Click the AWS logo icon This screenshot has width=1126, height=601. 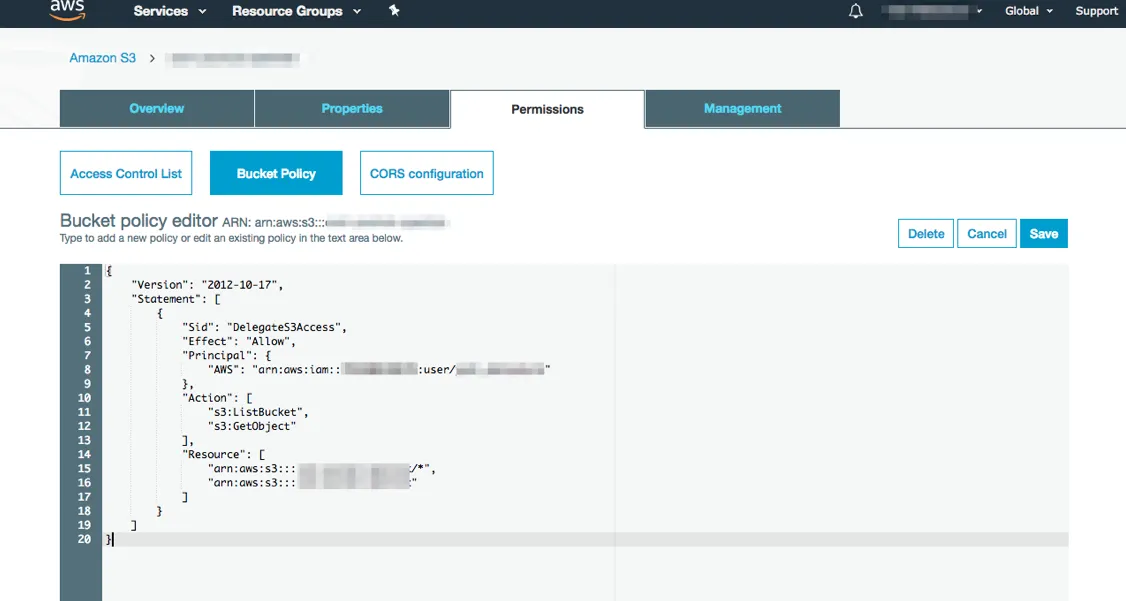coord(67,11)
